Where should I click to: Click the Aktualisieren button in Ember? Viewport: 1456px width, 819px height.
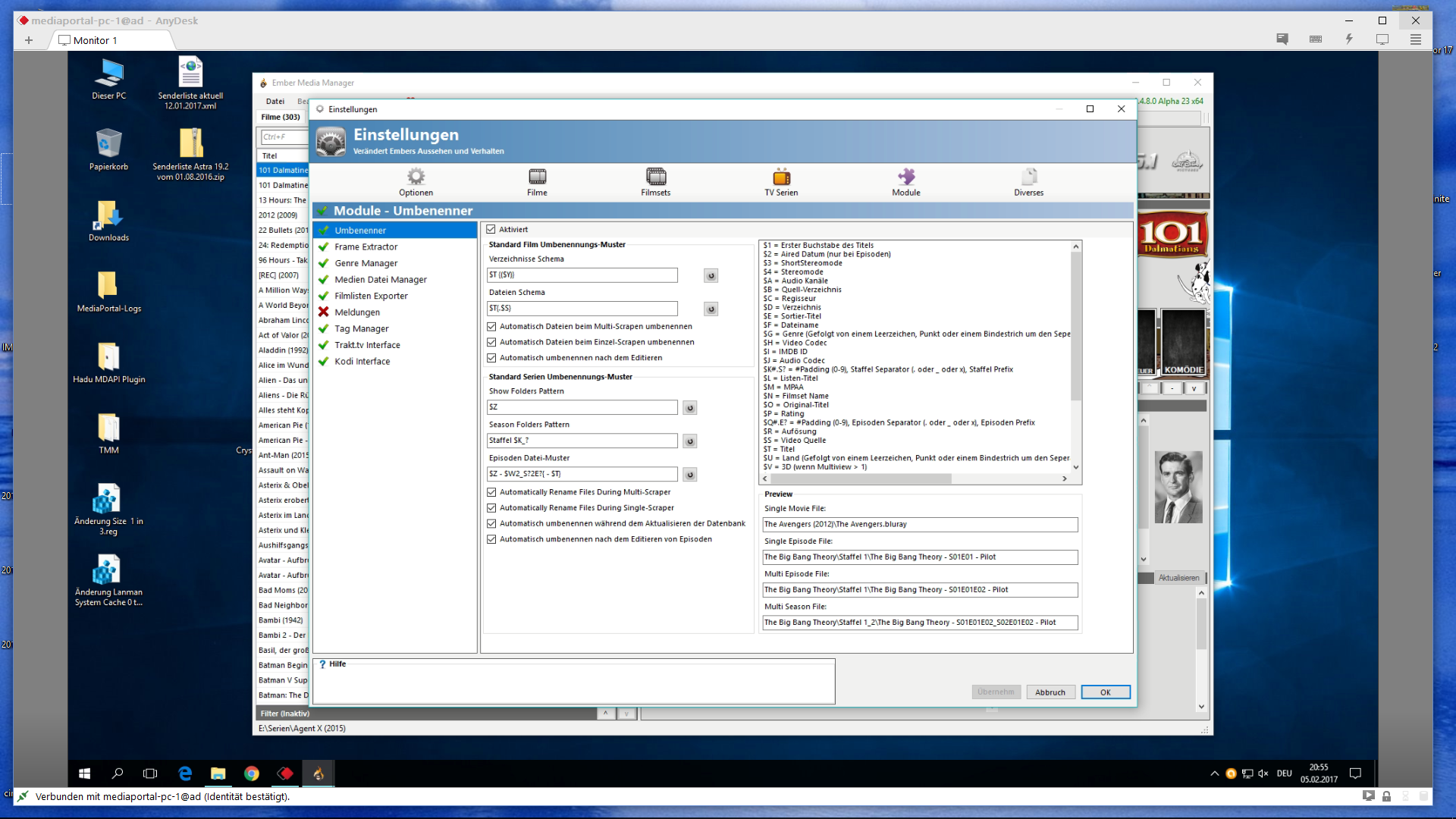1178,578
